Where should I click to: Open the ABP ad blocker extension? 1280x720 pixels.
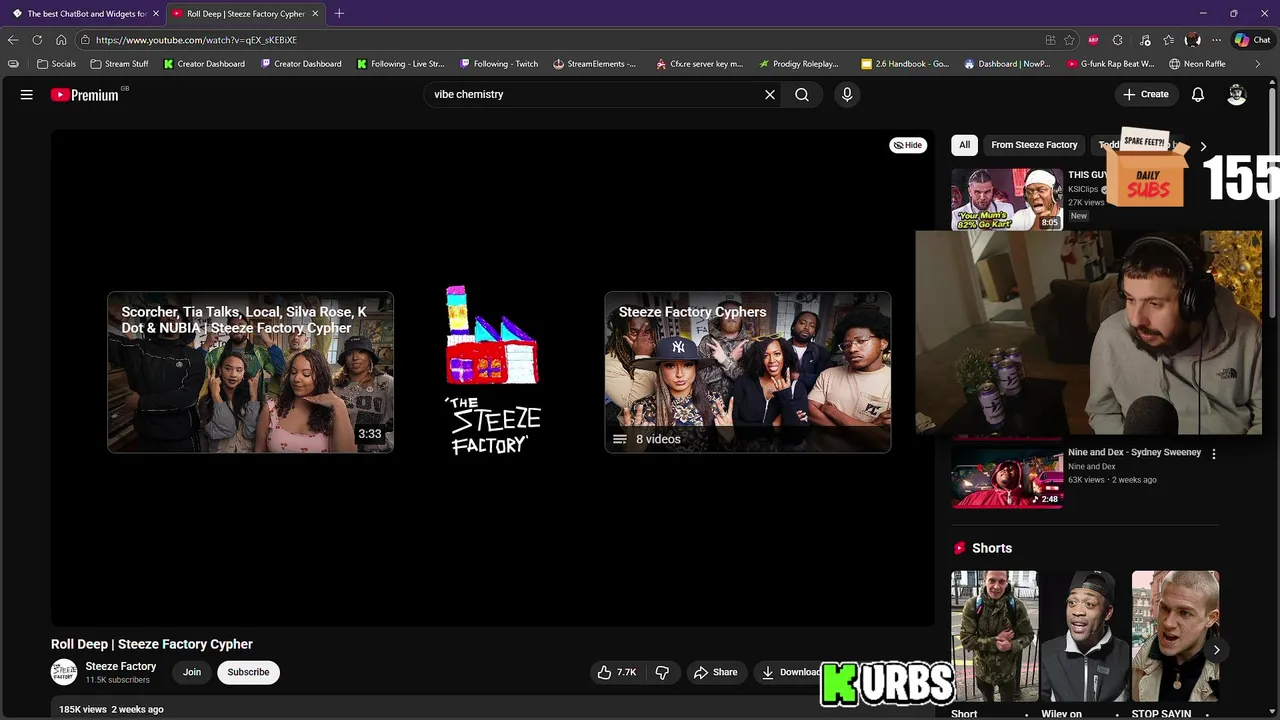click(x=1093, y=40)
